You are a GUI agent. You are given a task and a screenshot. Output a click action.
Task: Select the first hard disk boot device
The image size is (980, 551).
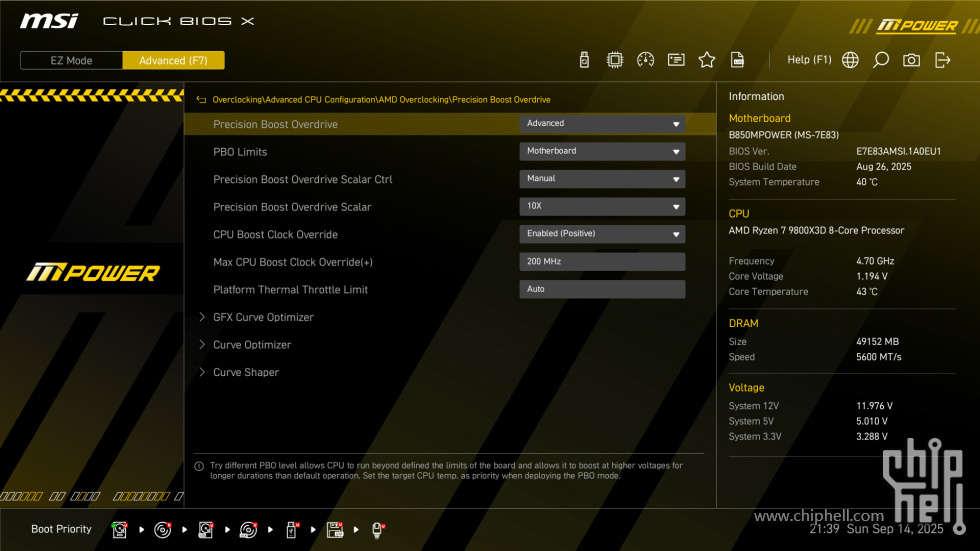[x=119, y=530]
